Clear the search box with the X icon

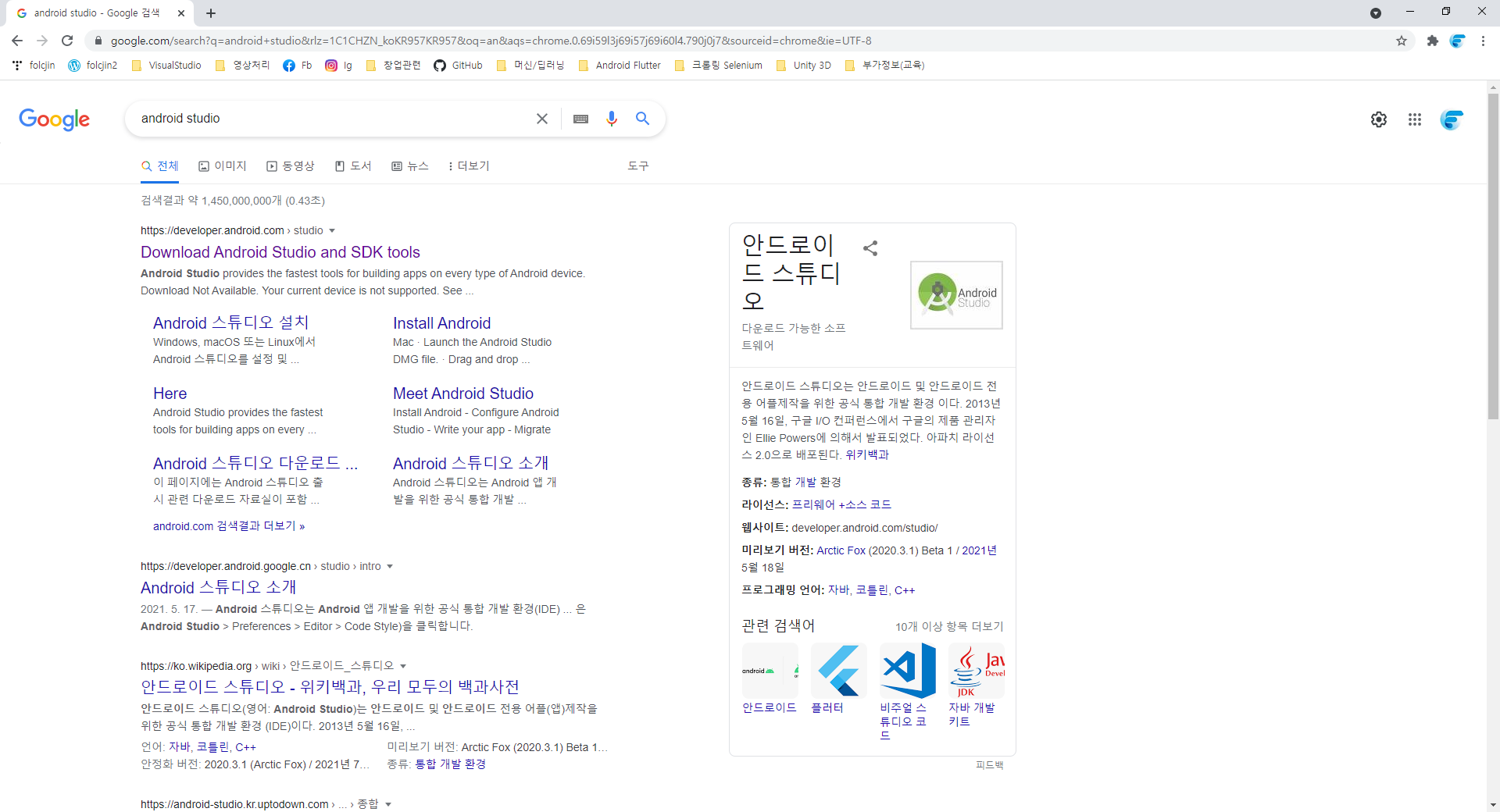pyautogui.click(x=541, y=119)
